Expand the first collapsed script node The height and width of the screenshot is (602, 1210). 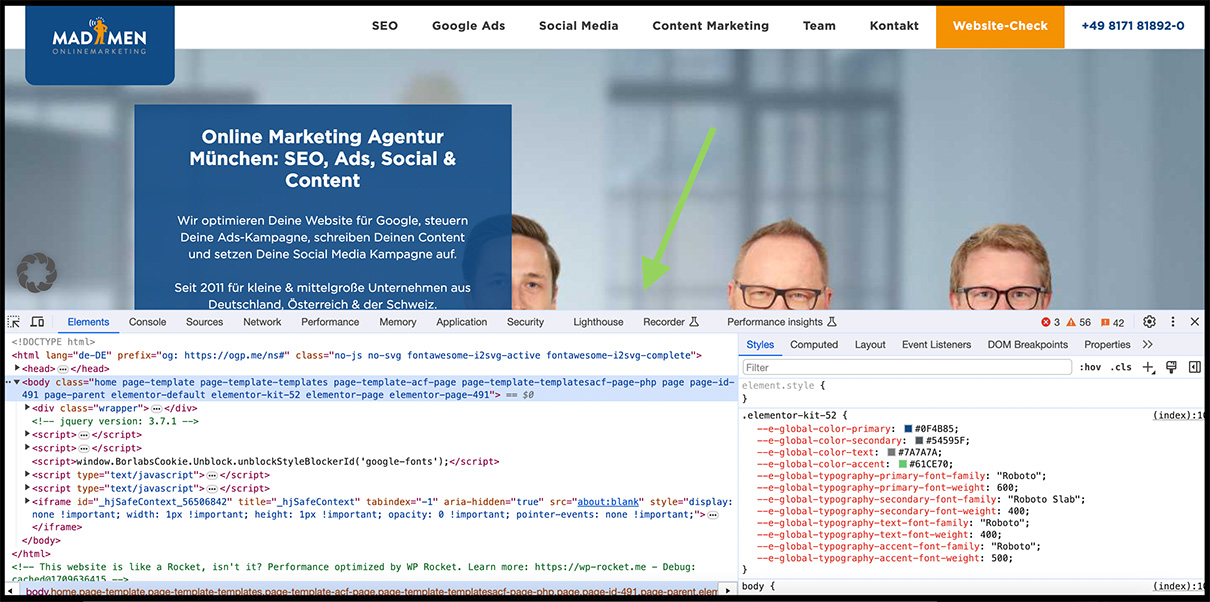pos(28,435)
